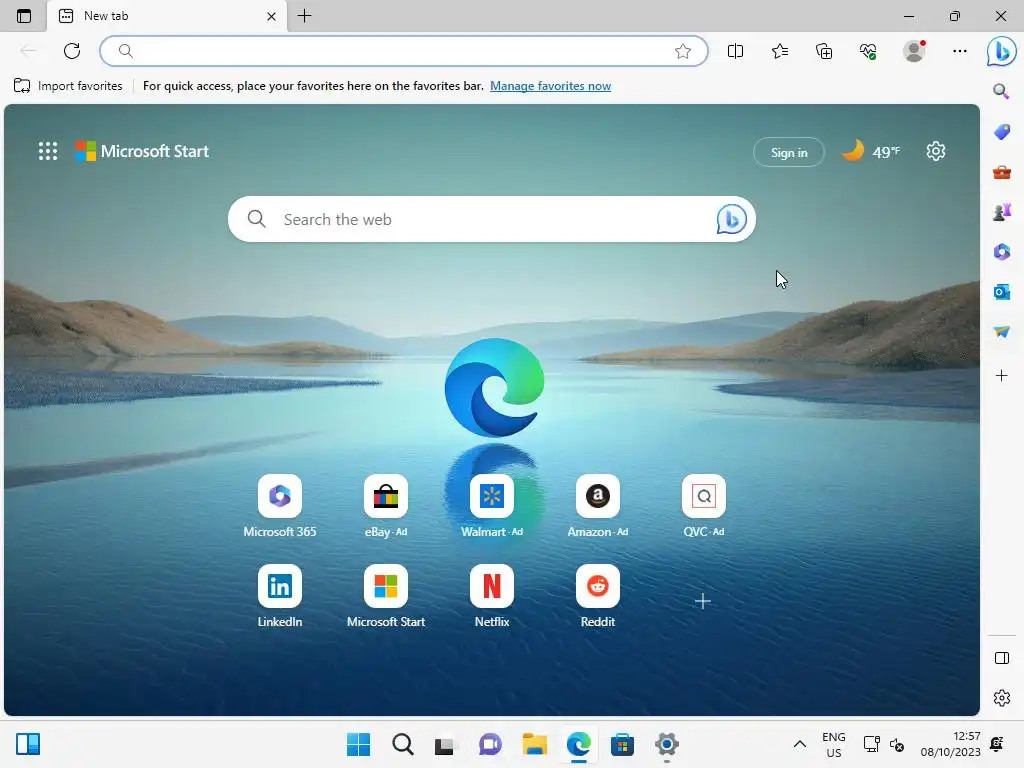Open Browser essentials heart icon
The width and height of the screenshot is (1024, 768).
(868, 51)
